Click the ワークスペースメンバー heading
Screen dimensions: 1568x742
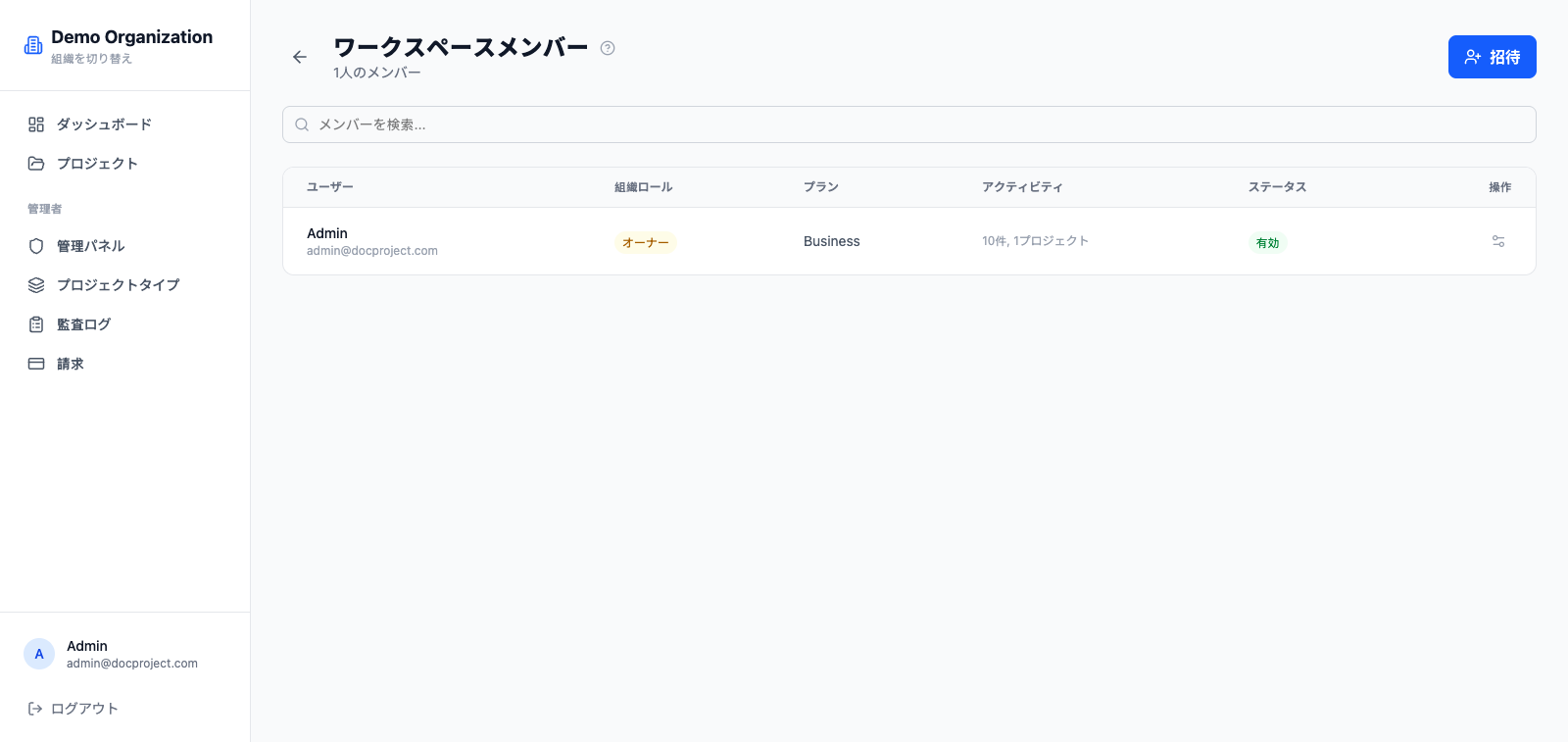pyautogui.click(x=461, y=47)
